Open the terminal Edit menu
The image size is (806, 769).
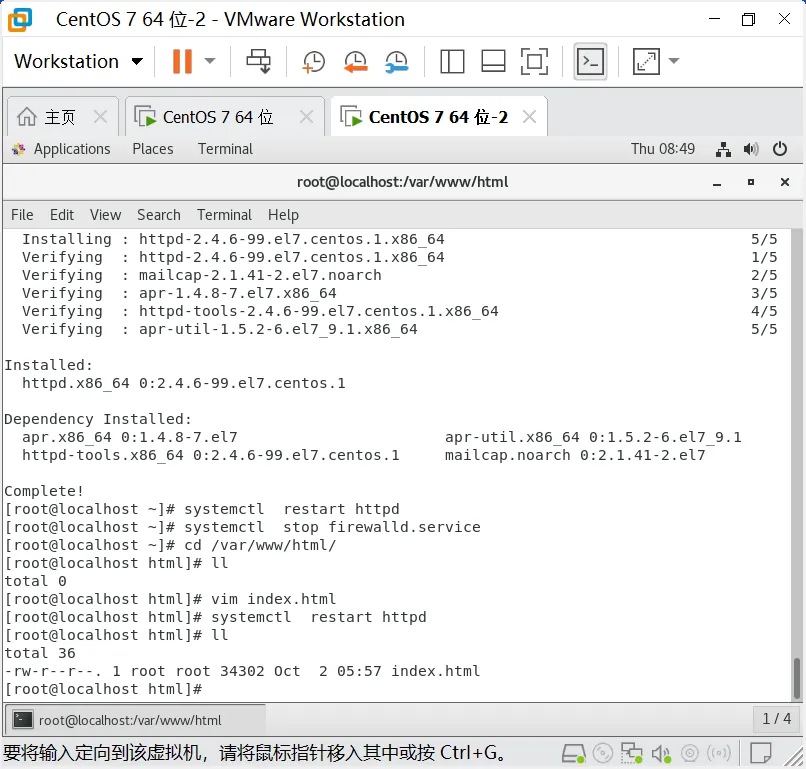point(62,215)
